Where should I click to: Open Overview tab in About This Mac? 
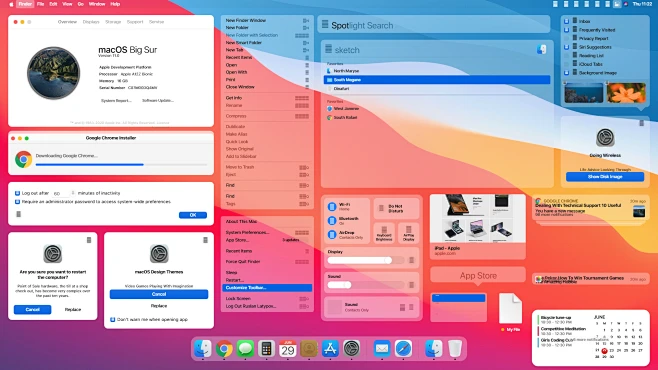coord(67,22)
